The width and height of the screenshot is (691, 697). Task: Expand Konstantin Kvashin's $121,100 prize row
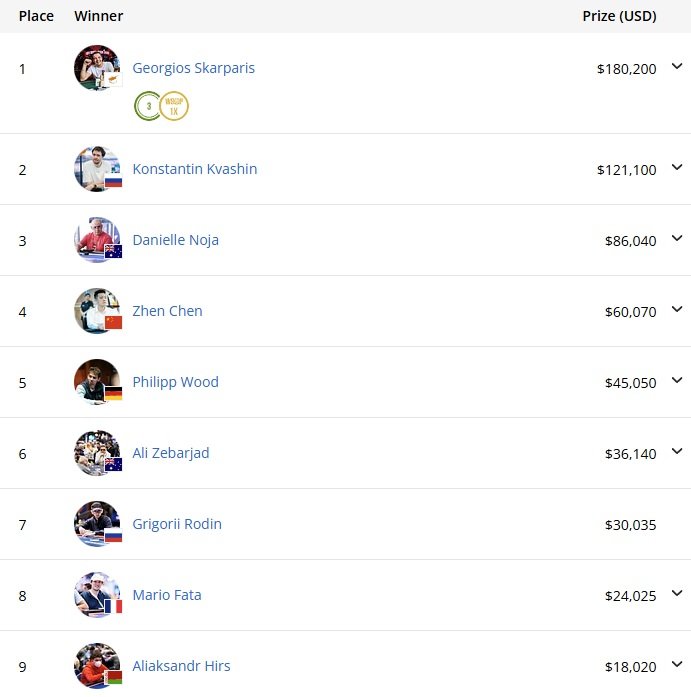click(677, 168)
